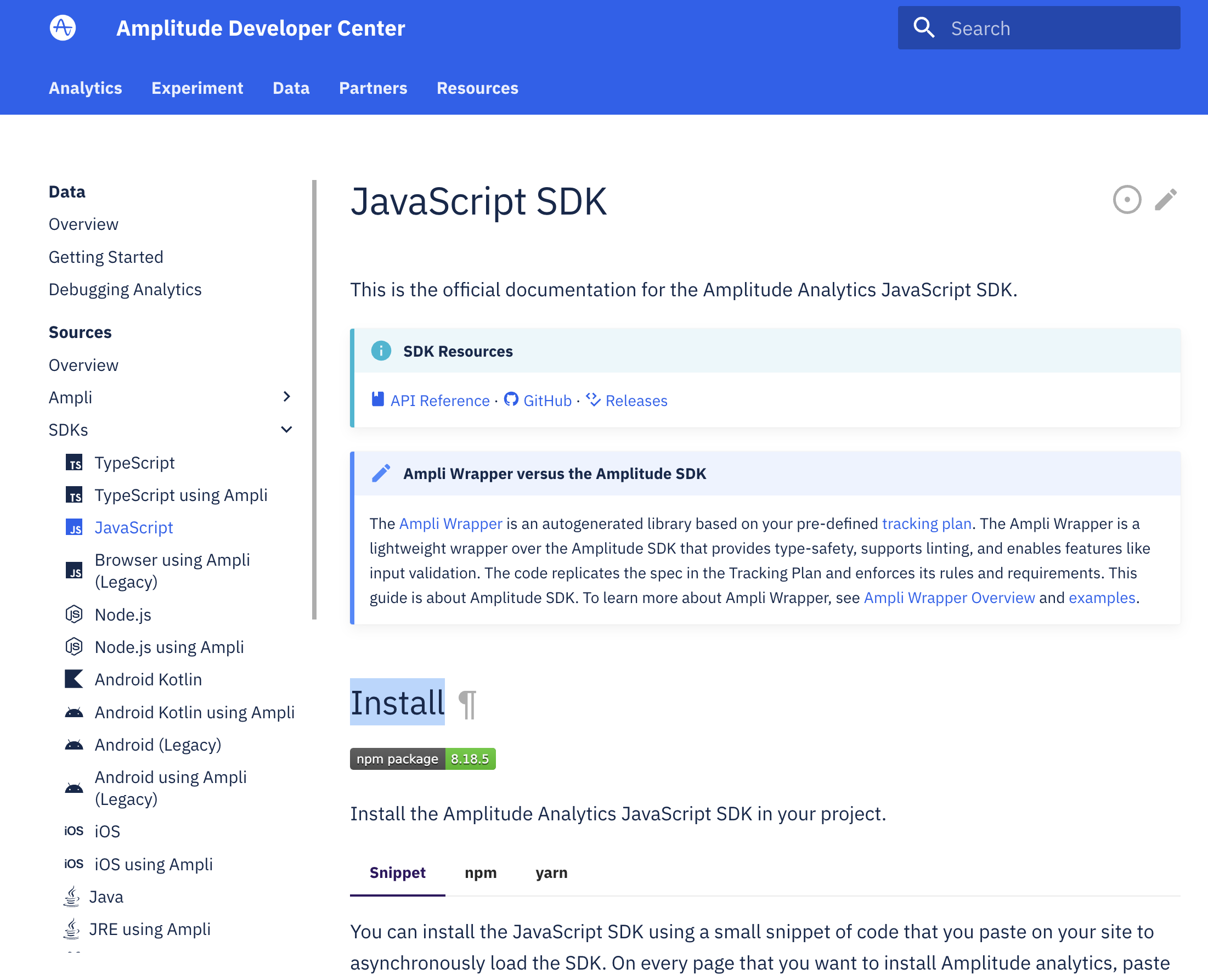Click the Amplitude logo icon
Screen dimensions: 1208x980
(x=63, y=27)
